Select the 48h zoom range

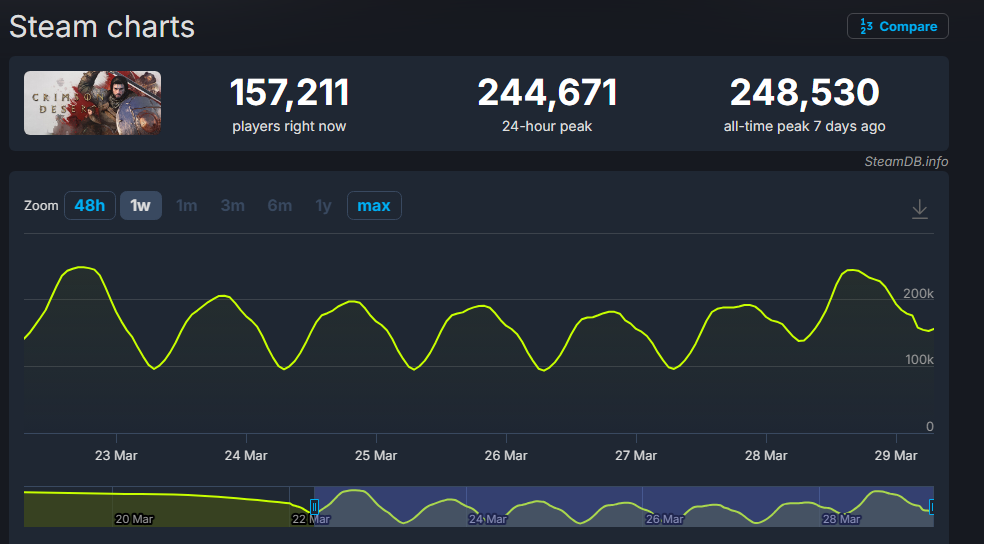90,205
